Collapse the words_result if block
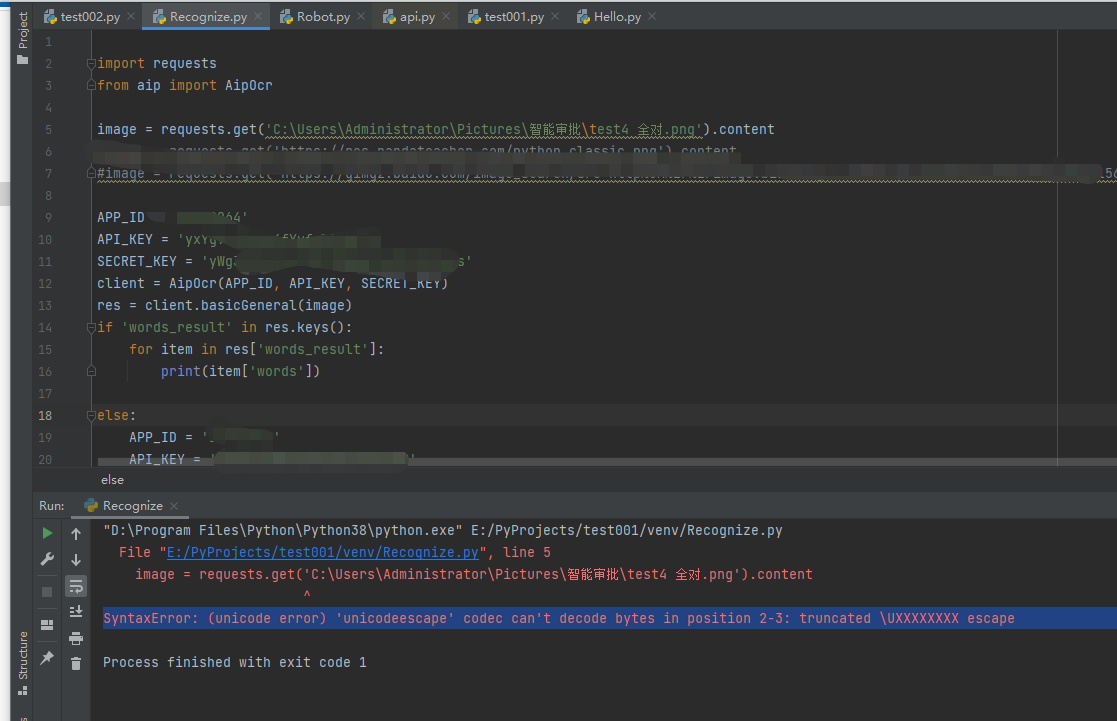The image size is (1117, 721). click(x=90, y=327)
